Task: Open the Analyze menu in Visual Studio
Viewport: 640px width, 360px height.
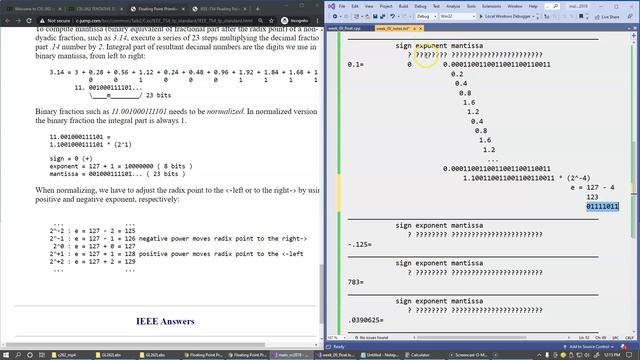Action: 453,6
